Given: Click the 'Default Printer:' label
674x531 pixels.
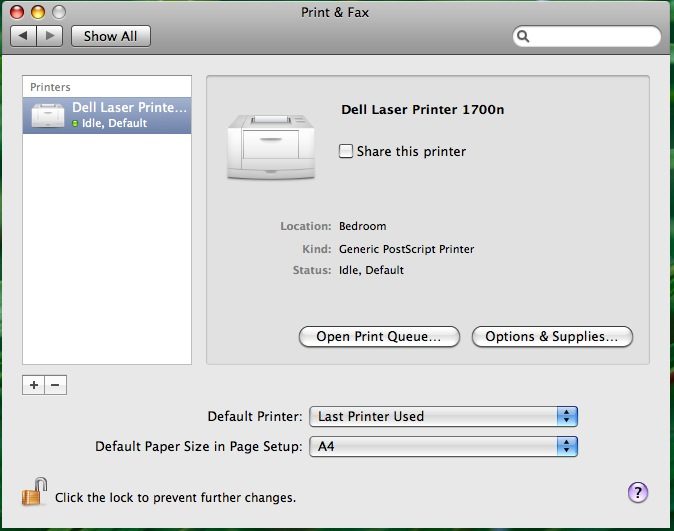Looking at the screenshot, I should tap(255, 416).
